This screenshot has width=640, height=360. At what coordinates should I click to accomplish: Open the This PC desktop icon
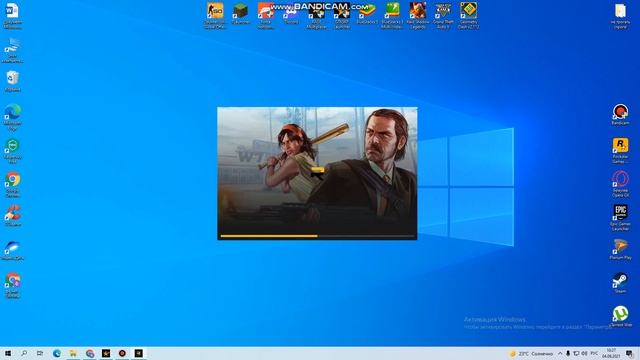(x=12, y=50)
